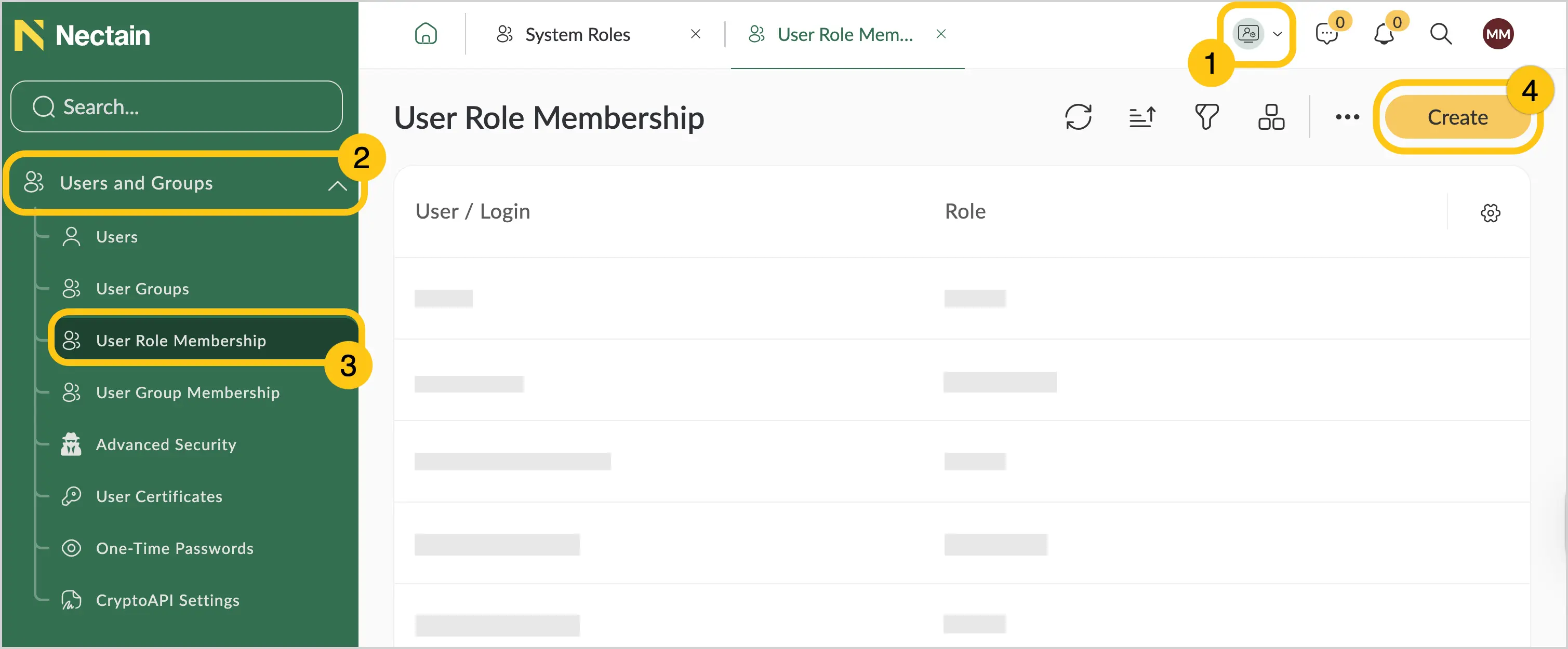
Task: Go to the Home tab icon
Action: [426, 34]
